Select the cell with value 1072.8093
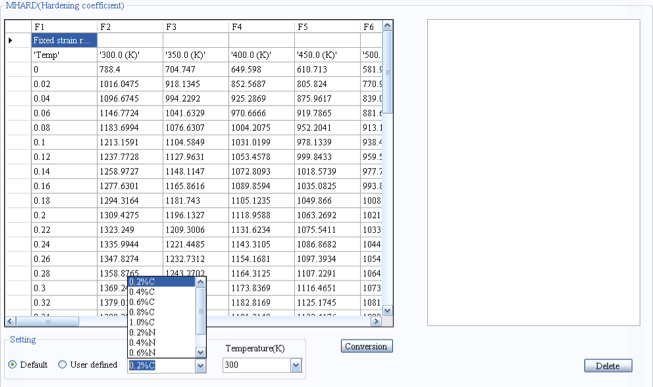This screenshot has width=653, height=387. (x=262, y=172)
